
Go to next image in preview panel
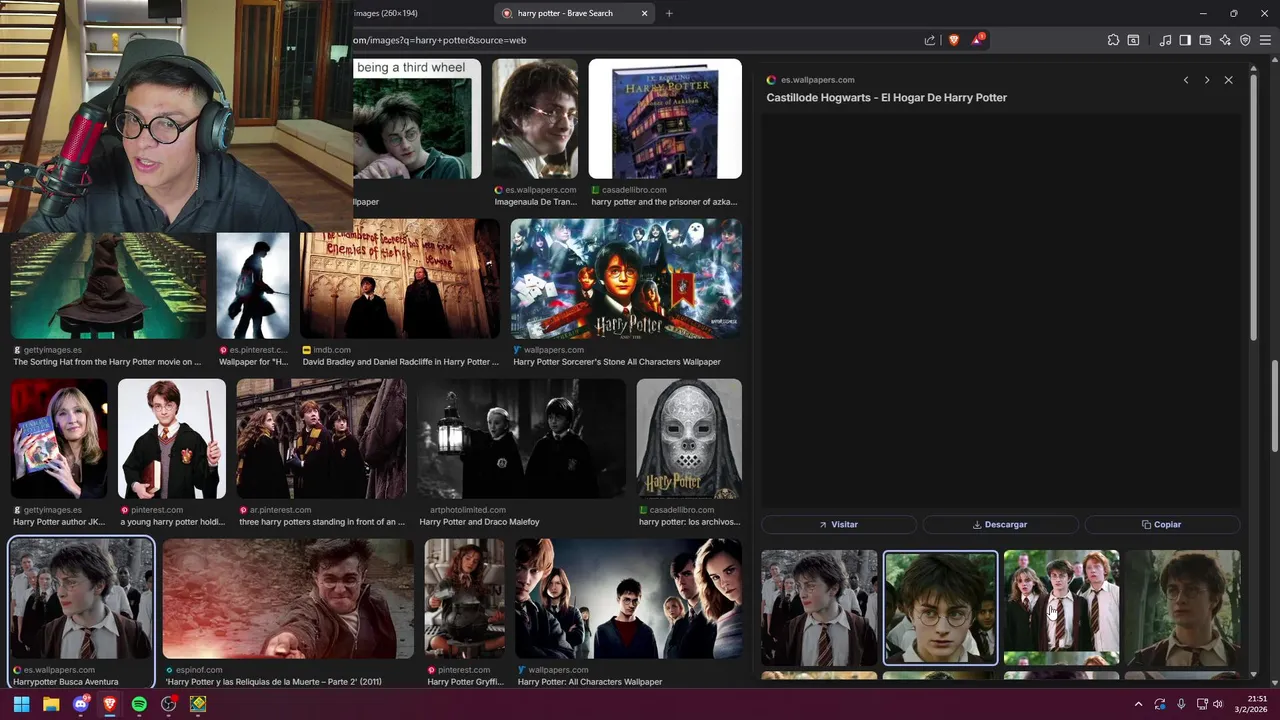[1207, 80]
